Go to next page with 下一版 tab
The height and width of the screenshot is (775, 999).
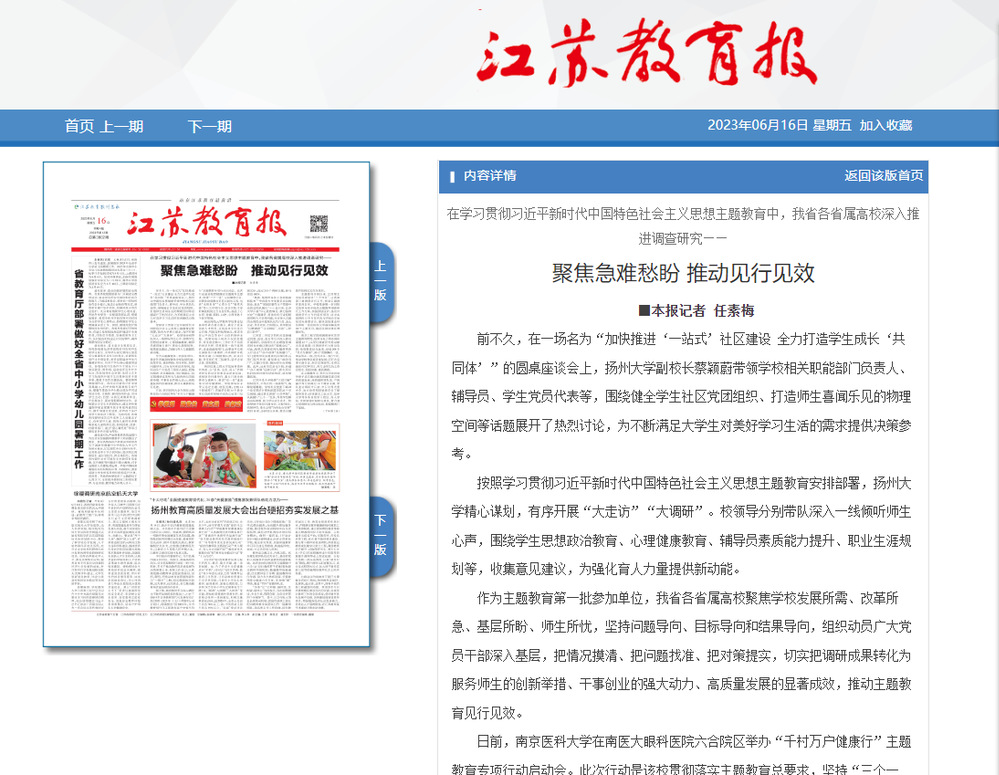(x=380, y=535)
